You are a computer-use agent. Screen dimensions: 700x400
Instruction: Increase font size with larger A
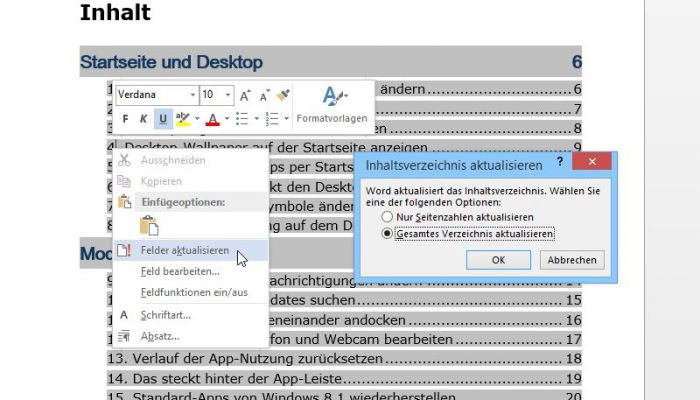(245, 96)
